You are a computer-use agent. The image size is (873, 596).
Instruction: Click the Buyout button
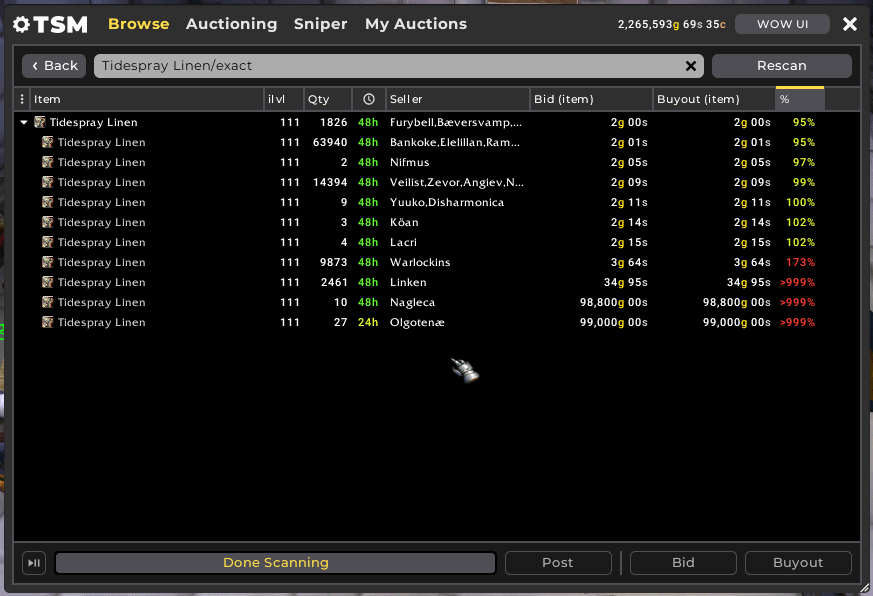[798, 563]
